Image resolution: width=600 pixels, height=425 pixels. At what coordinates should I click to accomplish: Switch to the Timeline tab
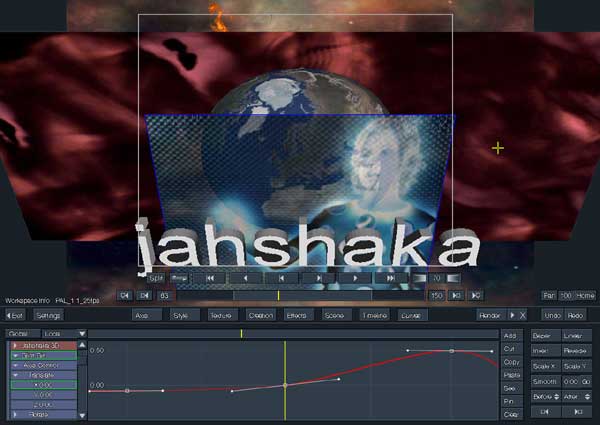pos(375,315)
